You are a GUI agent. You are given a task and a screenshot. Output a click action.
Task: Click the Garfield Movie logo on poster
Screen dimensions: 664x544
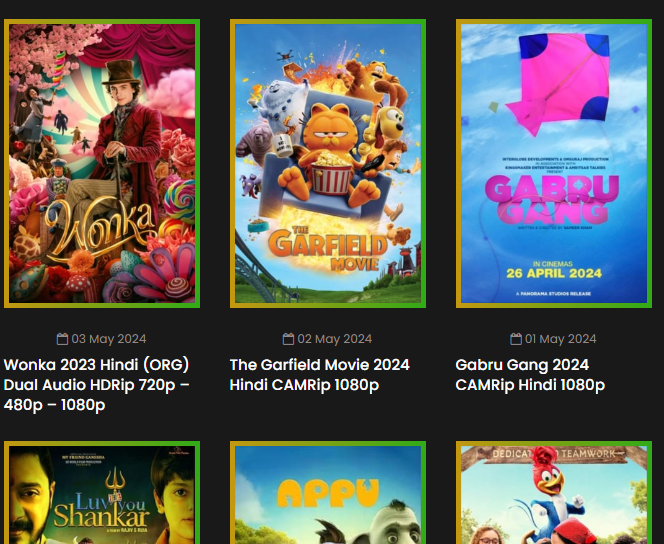click(x=328, y=249)
